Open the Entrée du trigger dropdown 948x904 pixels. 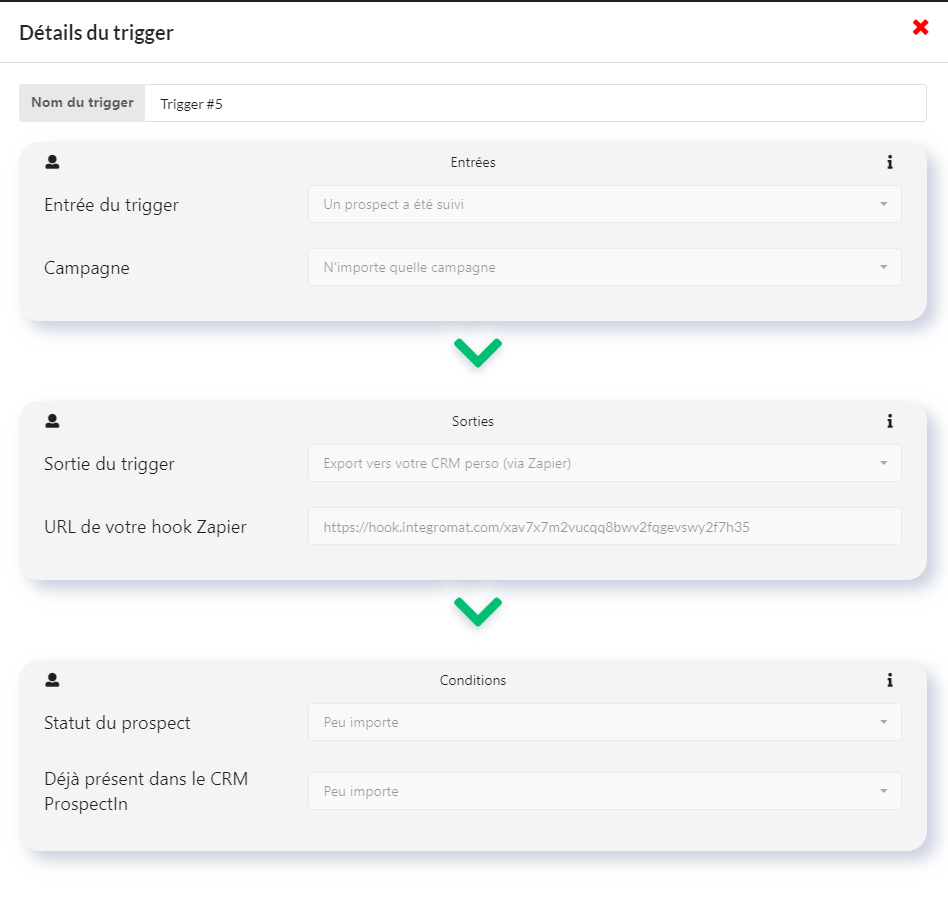[605, 204]
